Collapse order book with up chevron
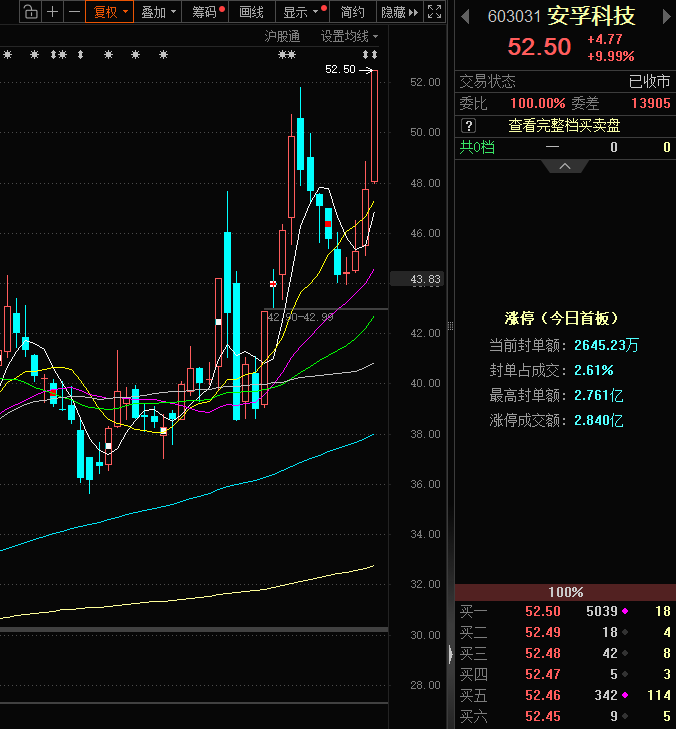This screenshot has height=729, width=676. [565, 166]
